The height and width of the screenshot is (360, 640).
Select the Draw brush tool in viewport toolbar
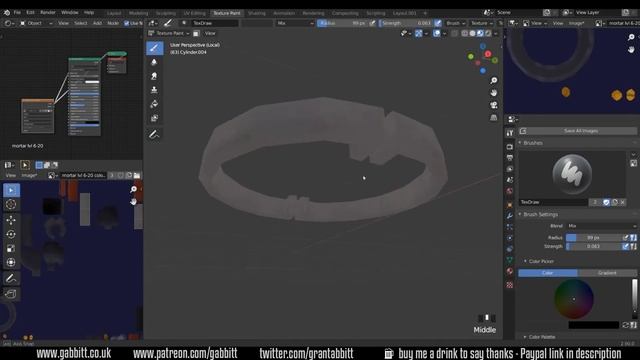pyautogui.click(x=155, y=48)
